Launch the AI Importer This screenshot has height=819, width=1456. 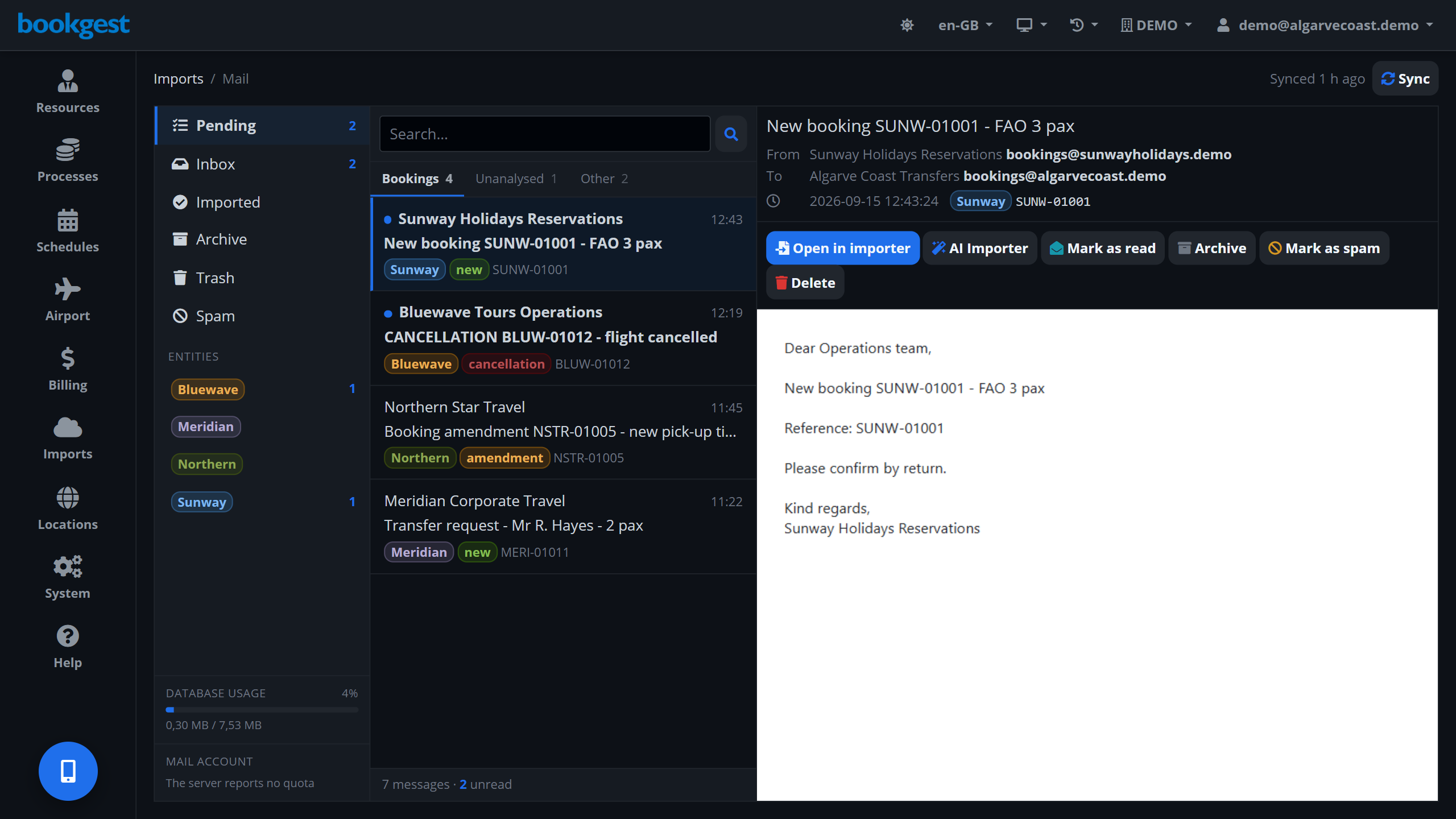pyautogui.click(x=980, y=248)
